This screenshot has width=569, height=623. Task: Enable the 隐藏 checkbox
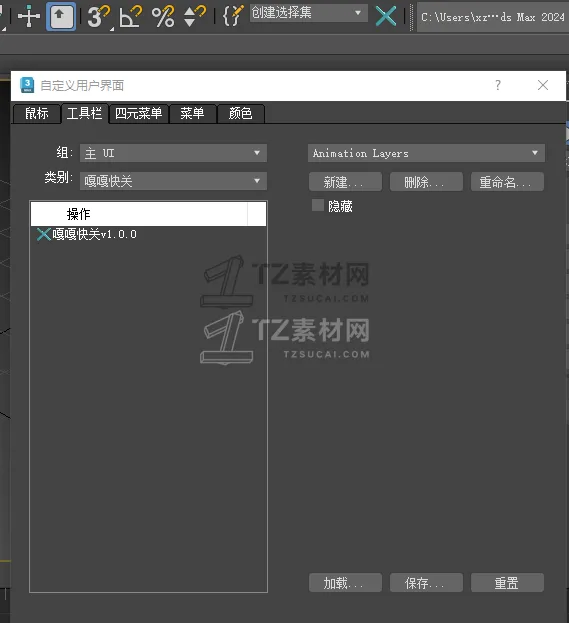click(x=318, y=205)
